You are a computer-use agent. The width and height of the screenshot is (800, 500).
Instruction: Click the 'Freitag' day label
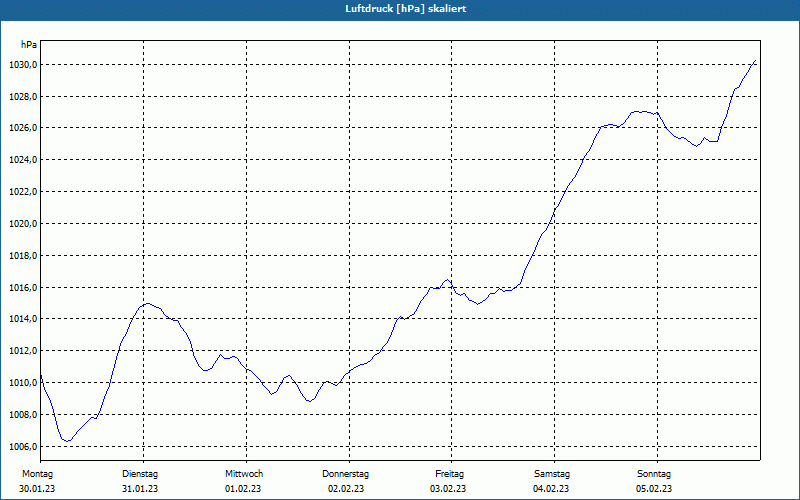(x=449, y=474)
